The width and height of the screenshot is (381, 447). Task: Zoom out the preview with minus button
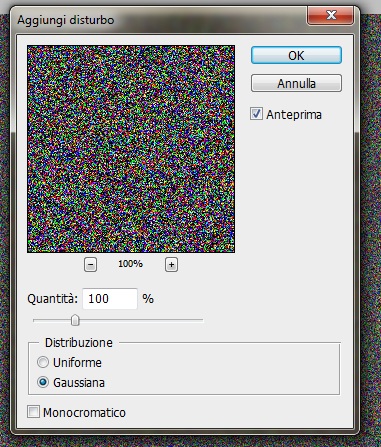(x=90, y=265)
